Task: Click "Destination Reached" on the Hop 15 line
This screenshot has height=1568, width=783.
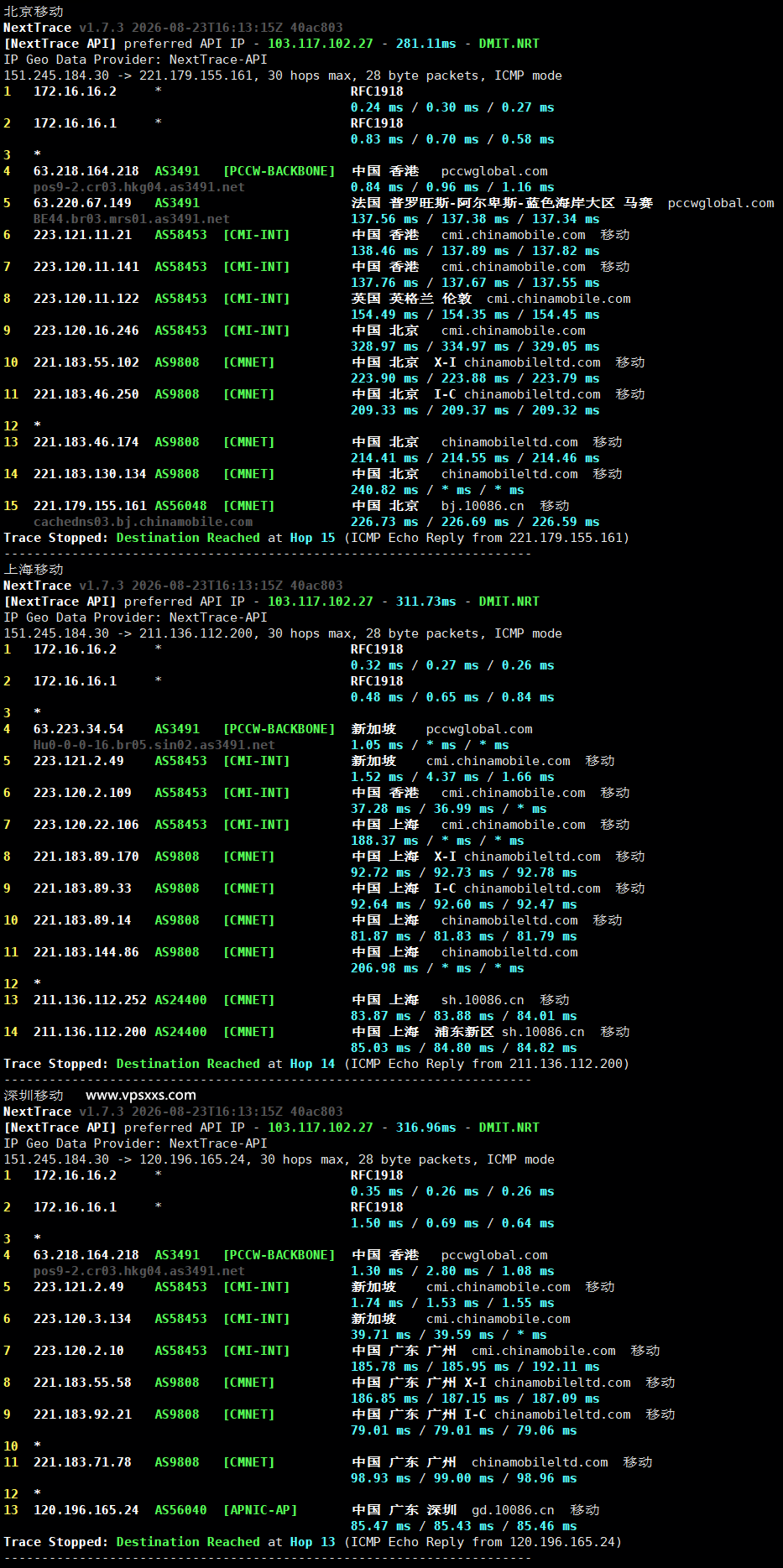Action: (x=188, y=538)
